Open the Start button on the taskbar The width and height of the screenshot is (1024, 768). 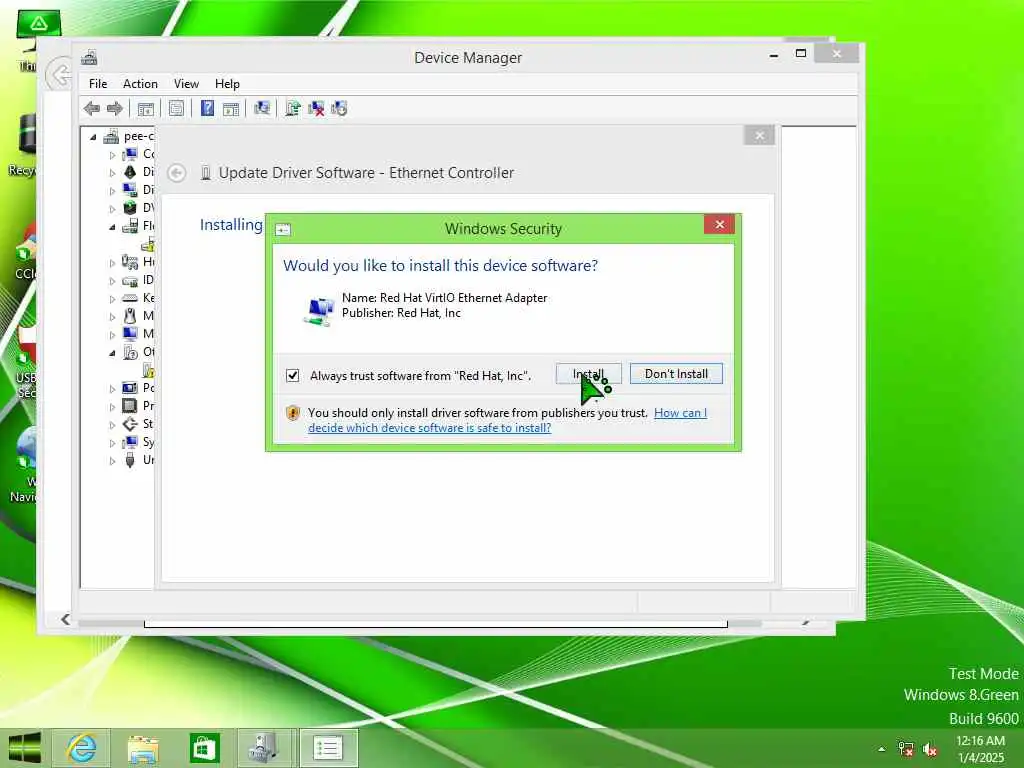pyautogui.click(x=24, y=748)
